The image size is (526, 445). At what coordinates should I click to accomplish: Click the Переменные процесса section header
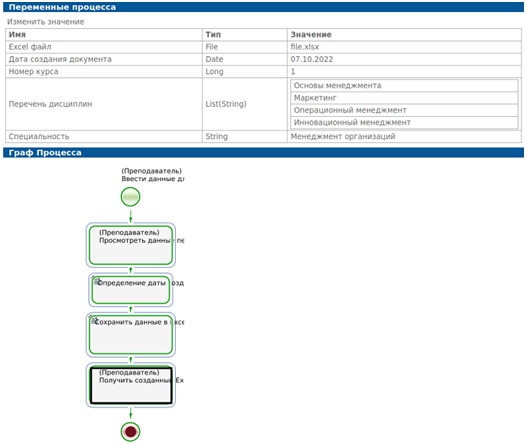[x=263, y=7]
